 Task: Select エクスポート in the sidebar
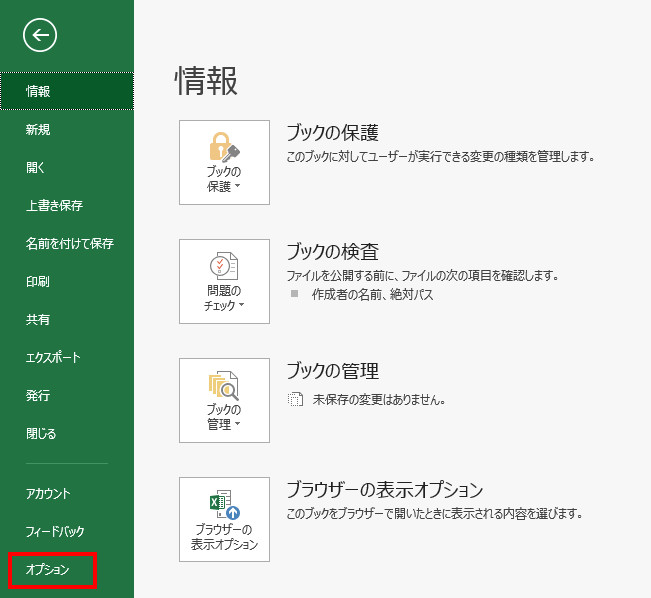pyautogui.click(x=67, y=357)
